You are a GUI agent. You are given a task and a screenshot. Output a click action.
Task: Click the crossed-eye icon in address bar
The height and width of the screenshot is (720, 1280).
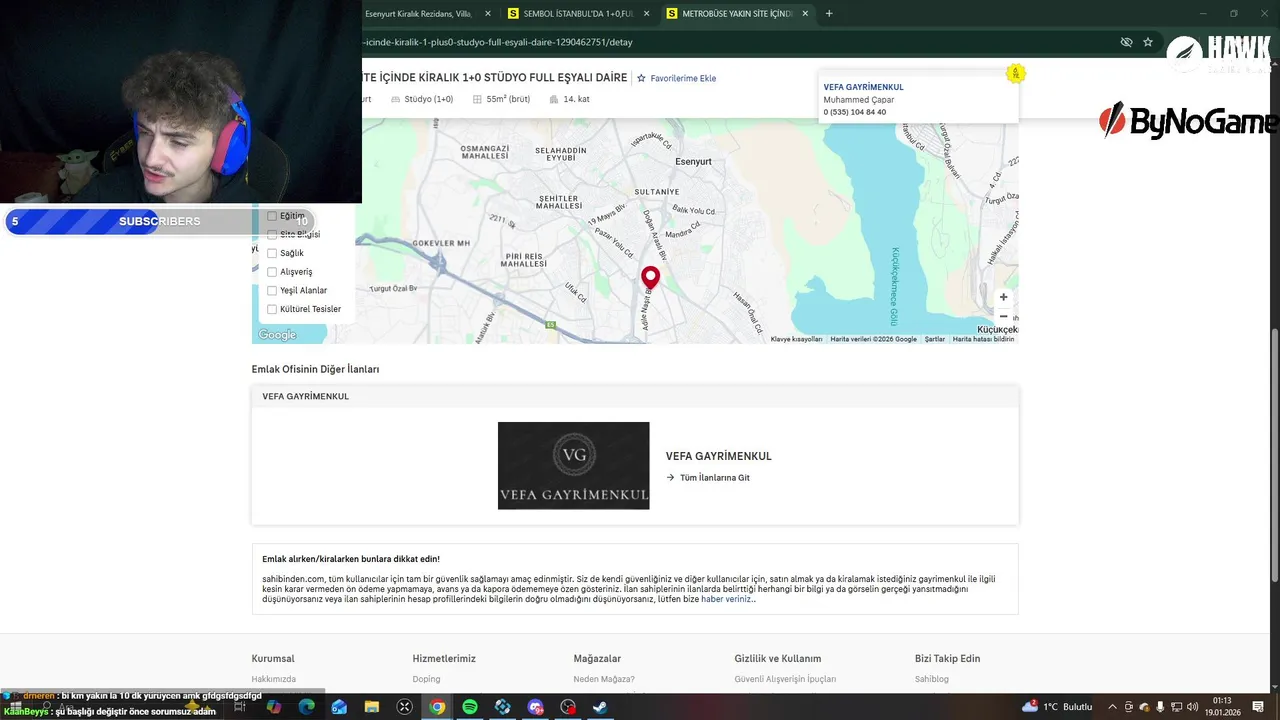click(x=1126, y=42)
